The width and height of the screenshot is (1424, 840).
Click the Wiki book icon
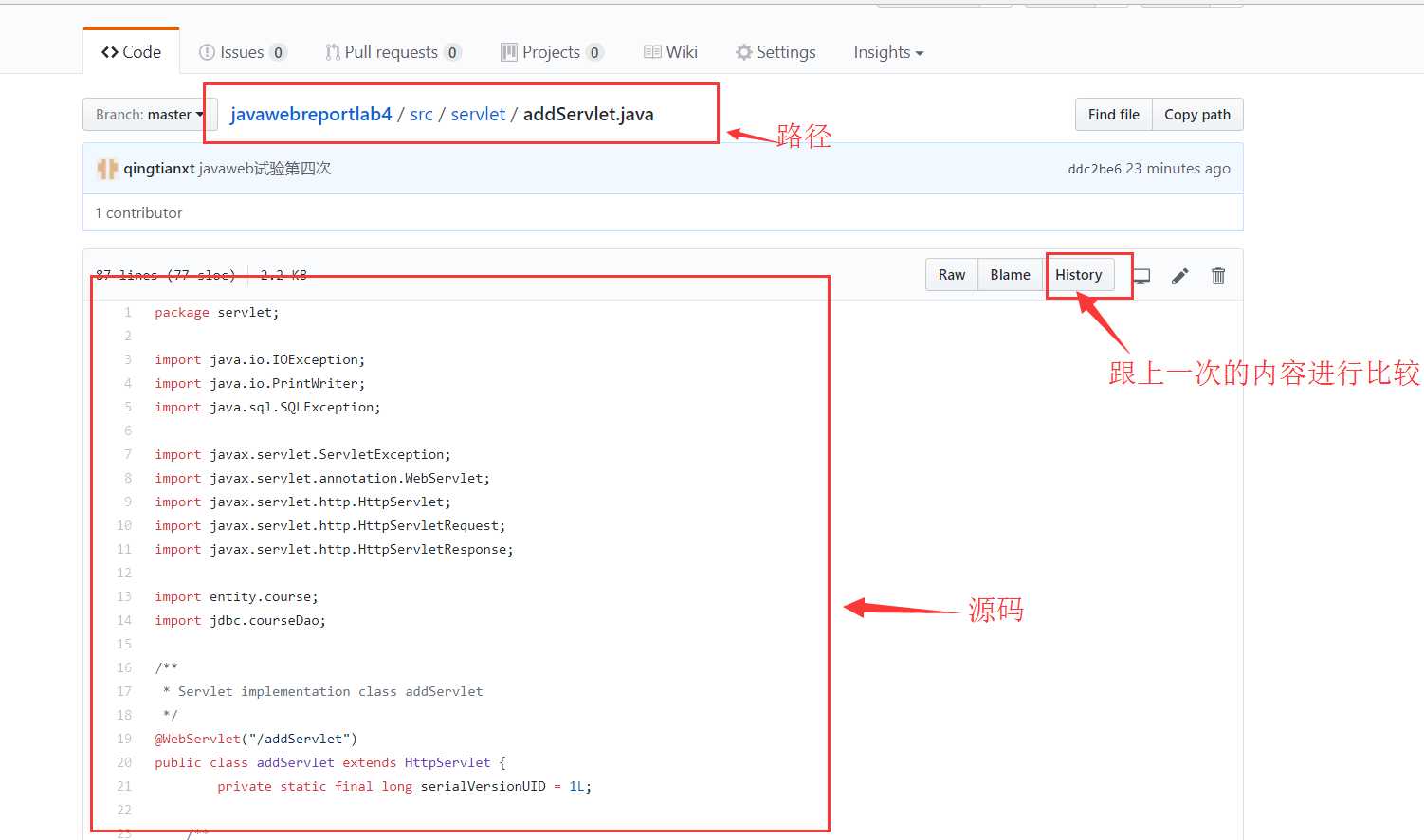coord(652,52)
